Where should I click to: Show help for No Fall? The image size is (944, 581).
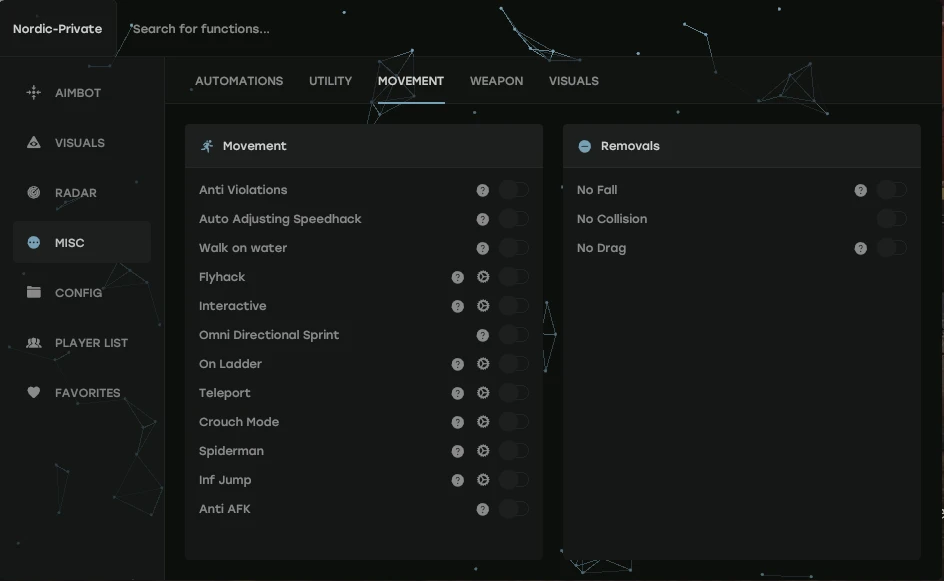tap(861, 190)
